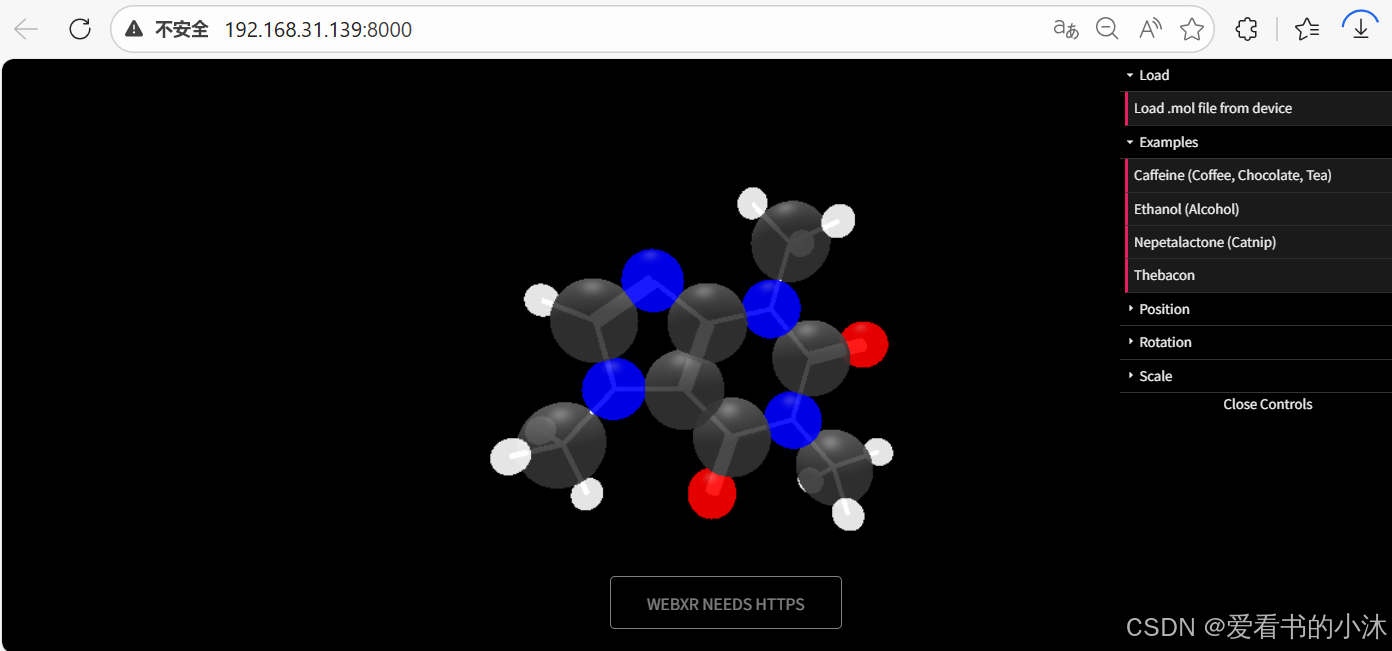Image resolution: width=1392 pixels, height=651 pixels.
Task: Open the browser extensions puzzle icon
Action: [1246, 29]
